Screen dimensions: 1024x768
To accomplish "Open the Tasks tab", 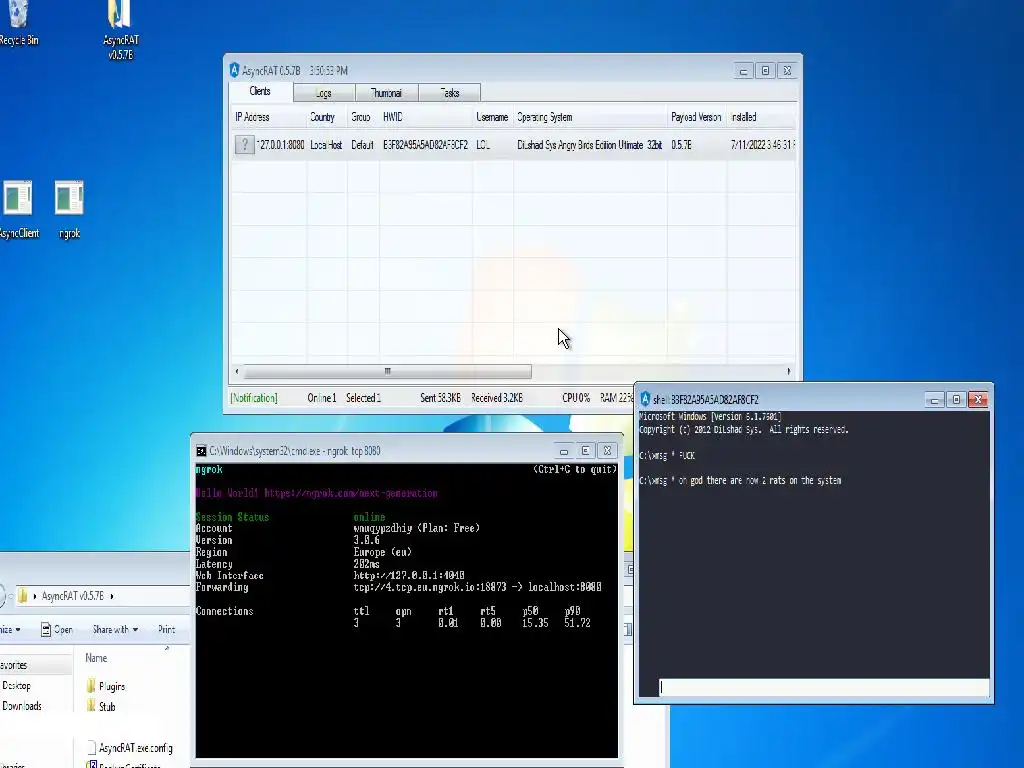I will (449, 93).
